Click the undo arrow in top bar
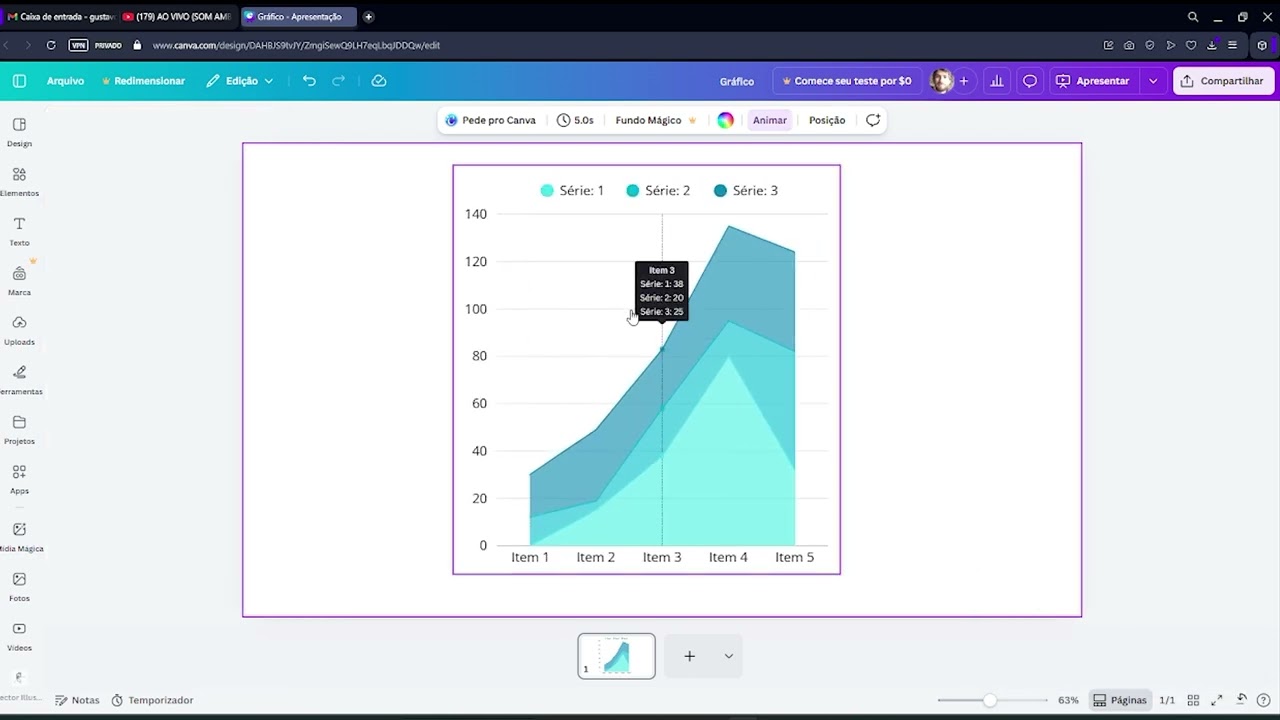1280x720 pixels. pyautogui.click(x=309, y=81)
